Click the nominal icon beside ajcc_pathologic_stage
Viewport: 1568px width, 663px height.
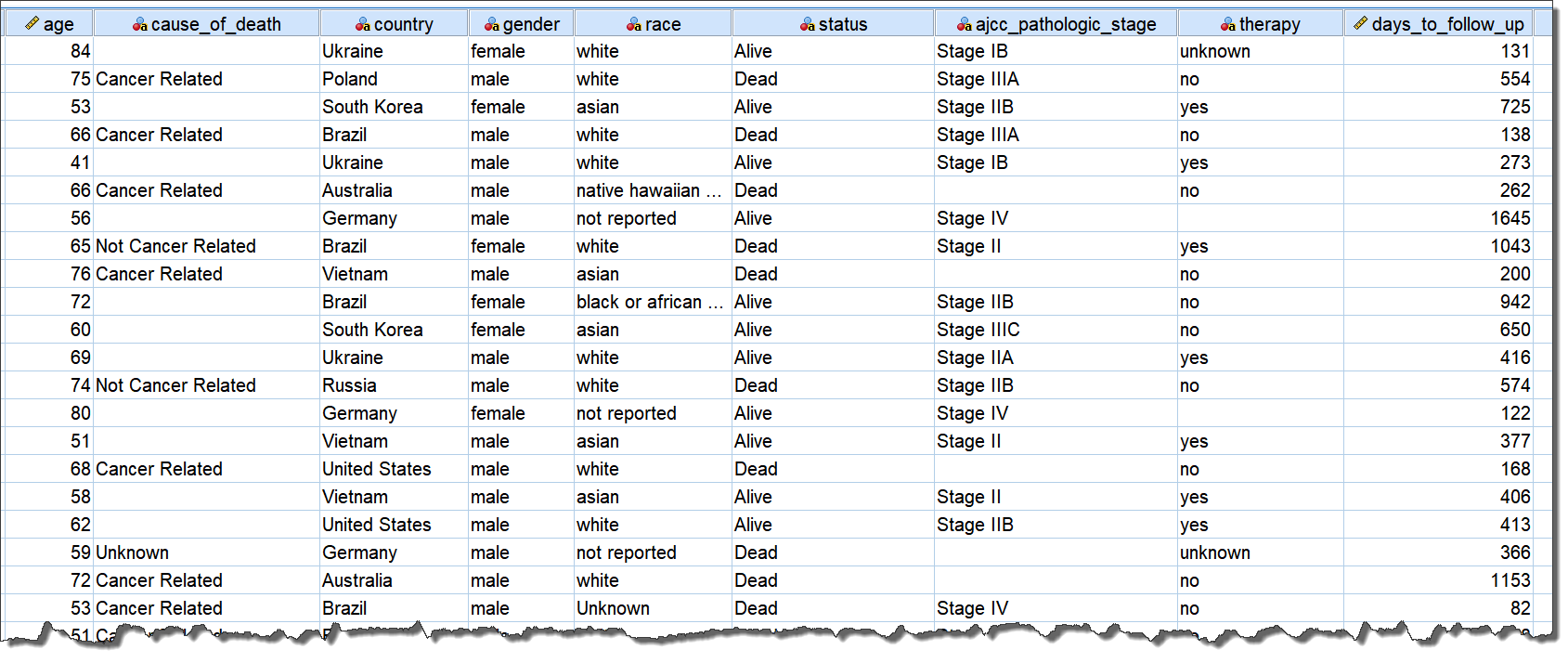coord(965,25)
